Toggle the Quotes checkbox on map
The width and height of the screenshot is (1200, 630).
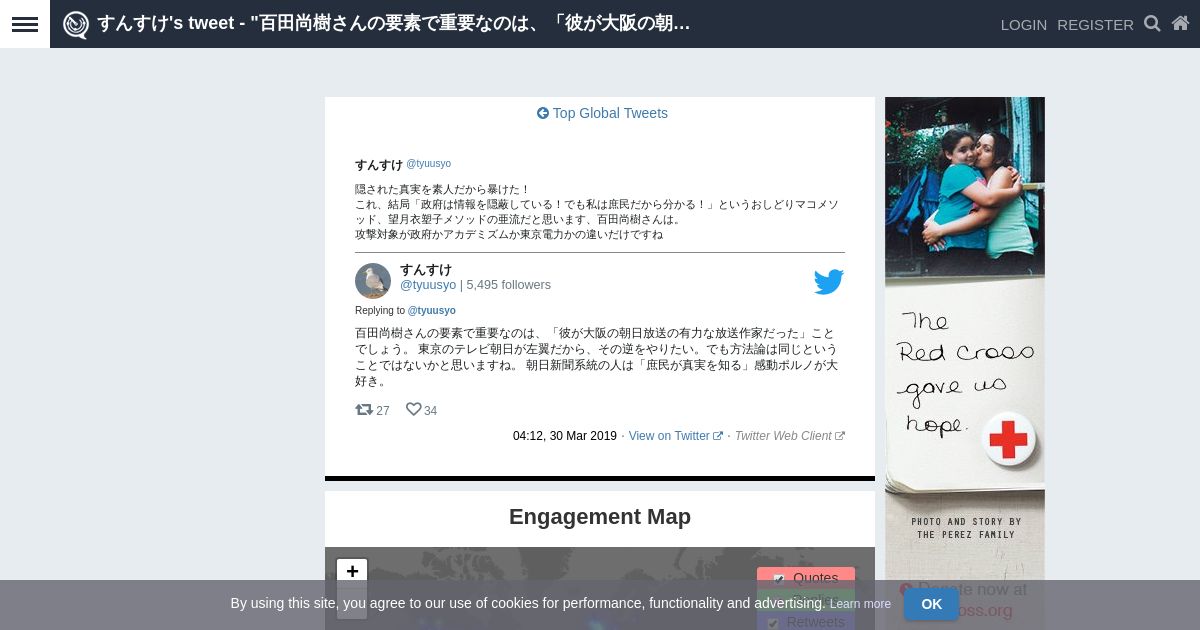coord(778,578)
